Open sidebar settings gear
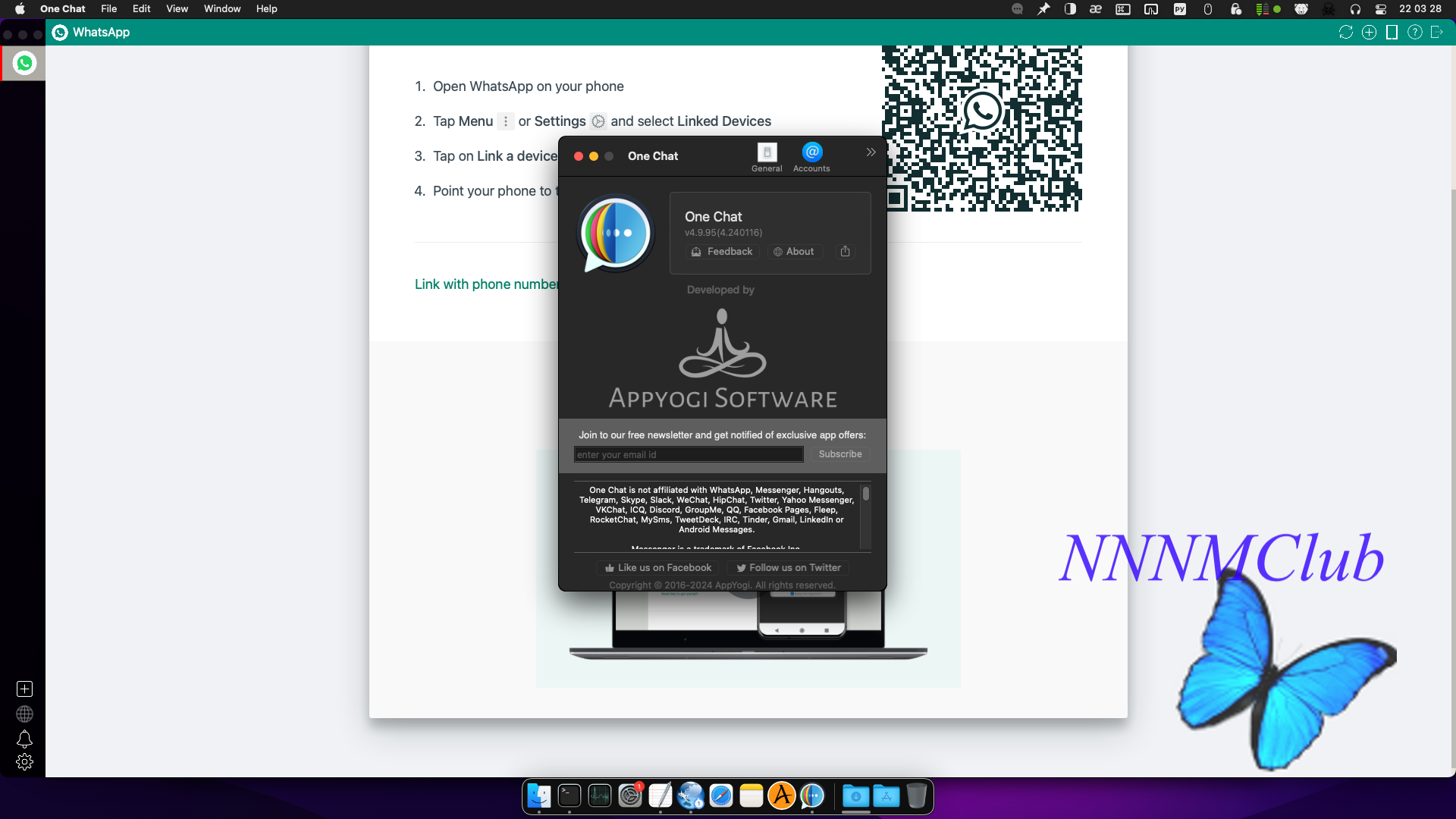Image resolution: width=1456 pixels, height=819 pixels. (x=24, y=762)
